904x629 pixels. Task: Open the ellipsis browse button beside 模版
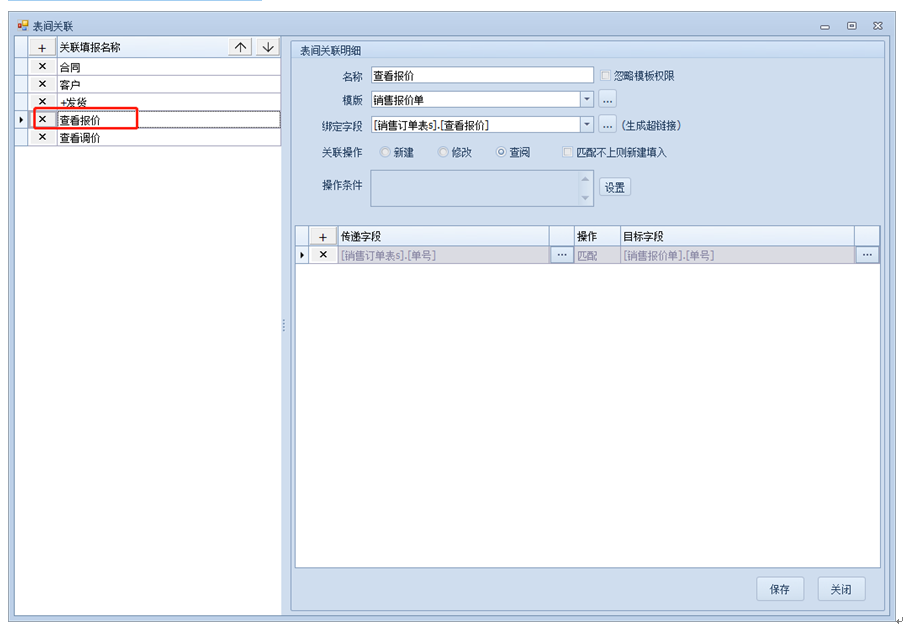[608, 99]
